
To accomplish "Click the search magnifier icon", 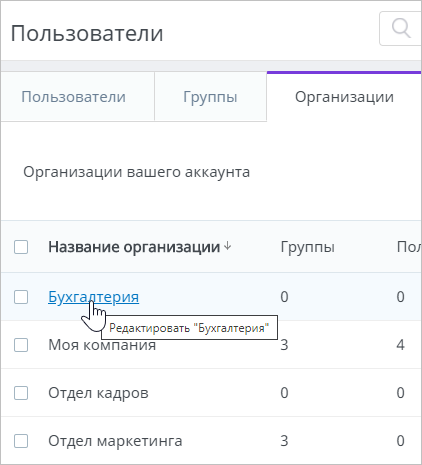I will click(401, 28).
